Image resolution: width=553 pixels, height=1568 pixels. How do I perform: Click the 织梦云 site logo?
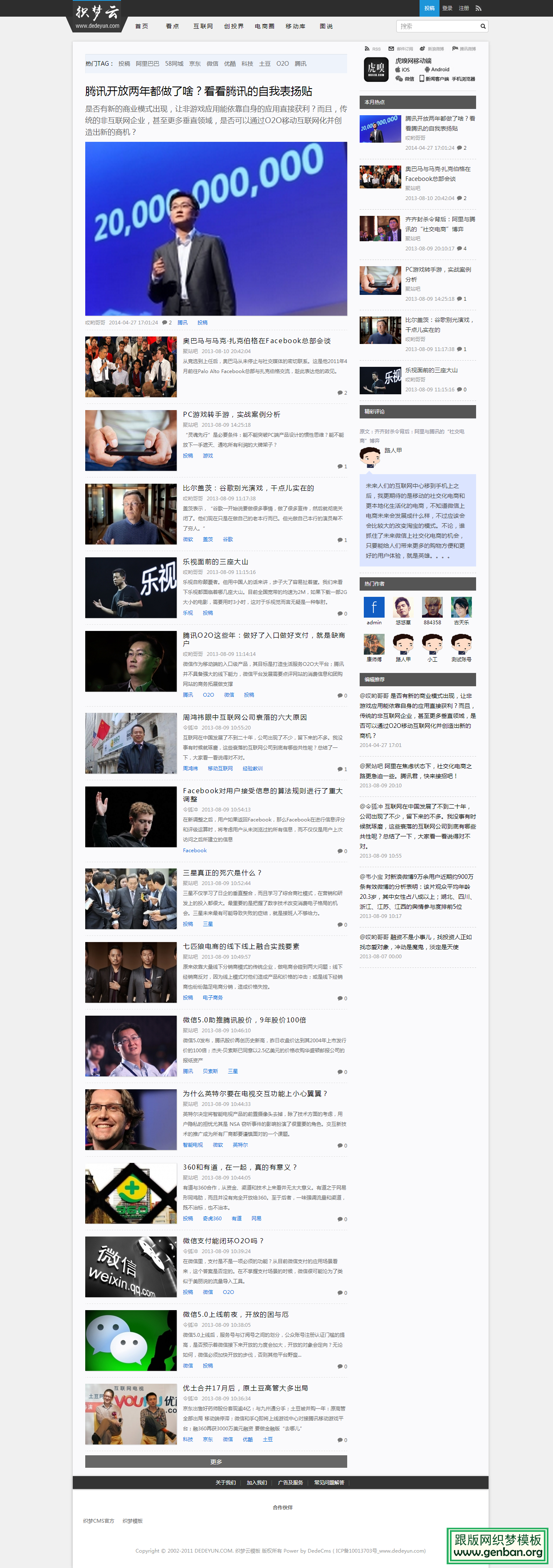point(97,16)
